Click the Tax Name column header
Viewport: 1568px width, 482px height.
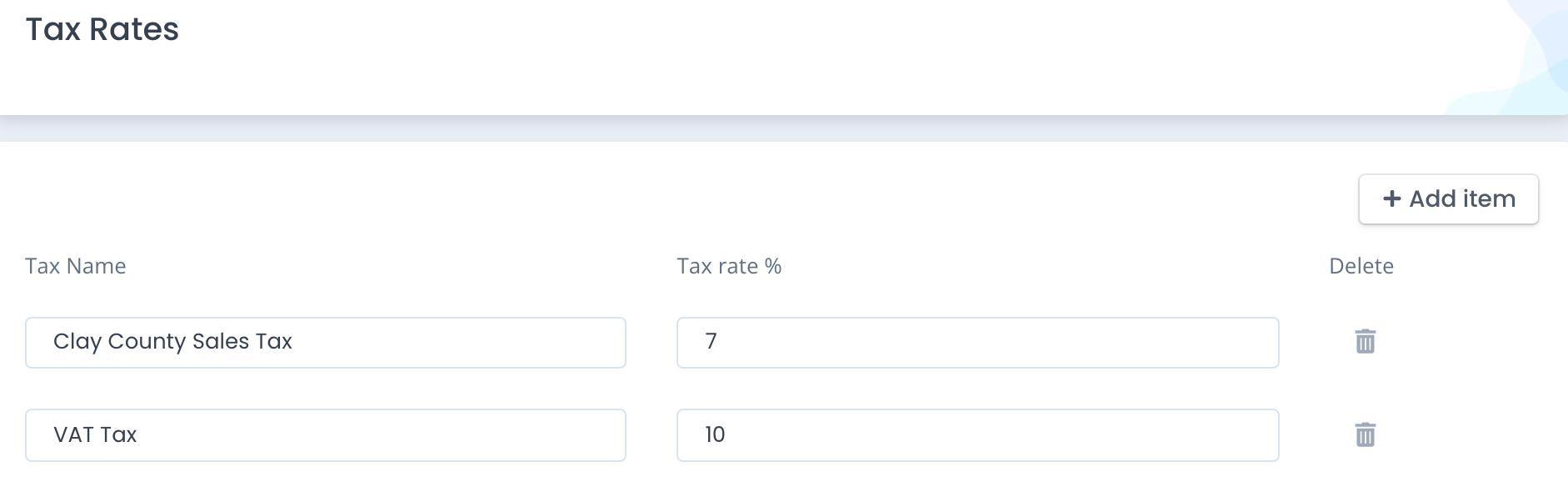pos(76,266)
